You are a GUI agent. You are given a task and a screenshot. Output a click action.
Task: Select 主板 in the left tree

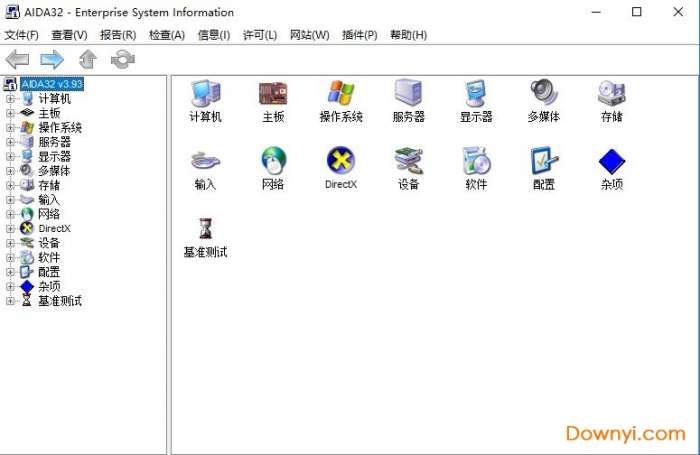49,113
